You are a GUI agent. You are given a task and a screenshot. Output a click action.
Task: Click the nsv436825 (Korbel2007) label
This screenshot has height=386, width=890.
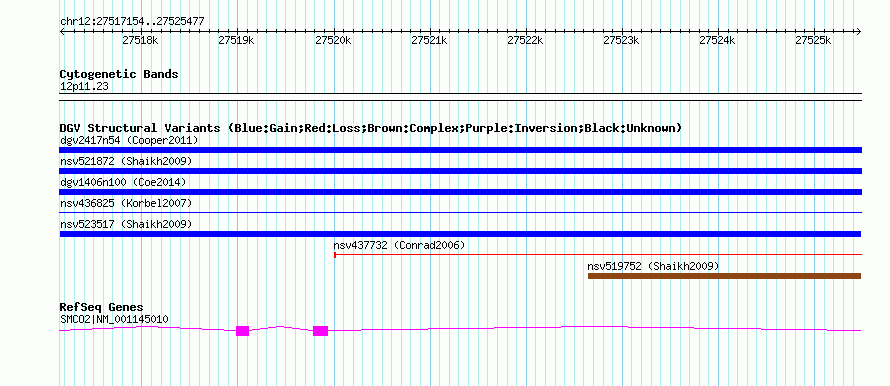point(126,203)
